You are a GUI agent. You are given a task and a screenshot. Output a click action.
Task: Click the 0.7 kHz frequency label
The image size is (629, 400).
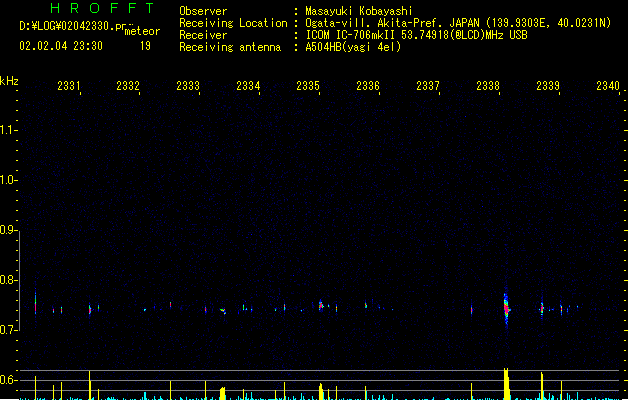7,330
